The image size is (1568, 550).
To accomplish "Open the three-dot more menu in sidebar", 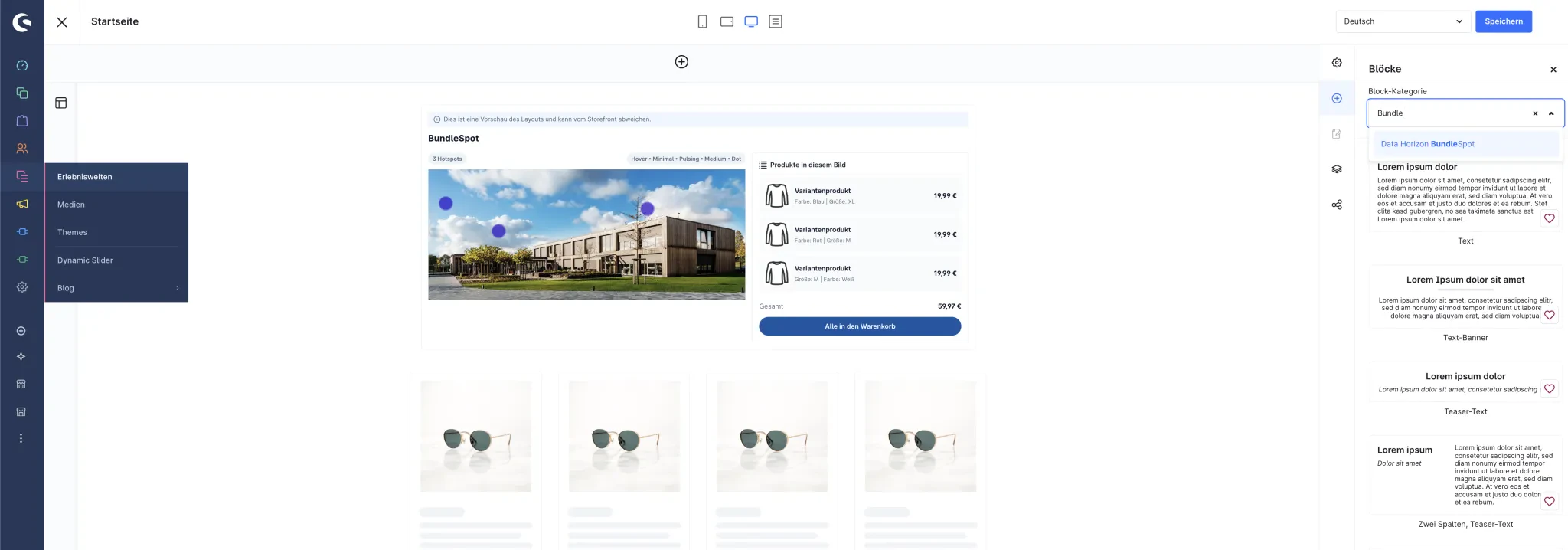I will pyautogui.click(x=21, y=438).
